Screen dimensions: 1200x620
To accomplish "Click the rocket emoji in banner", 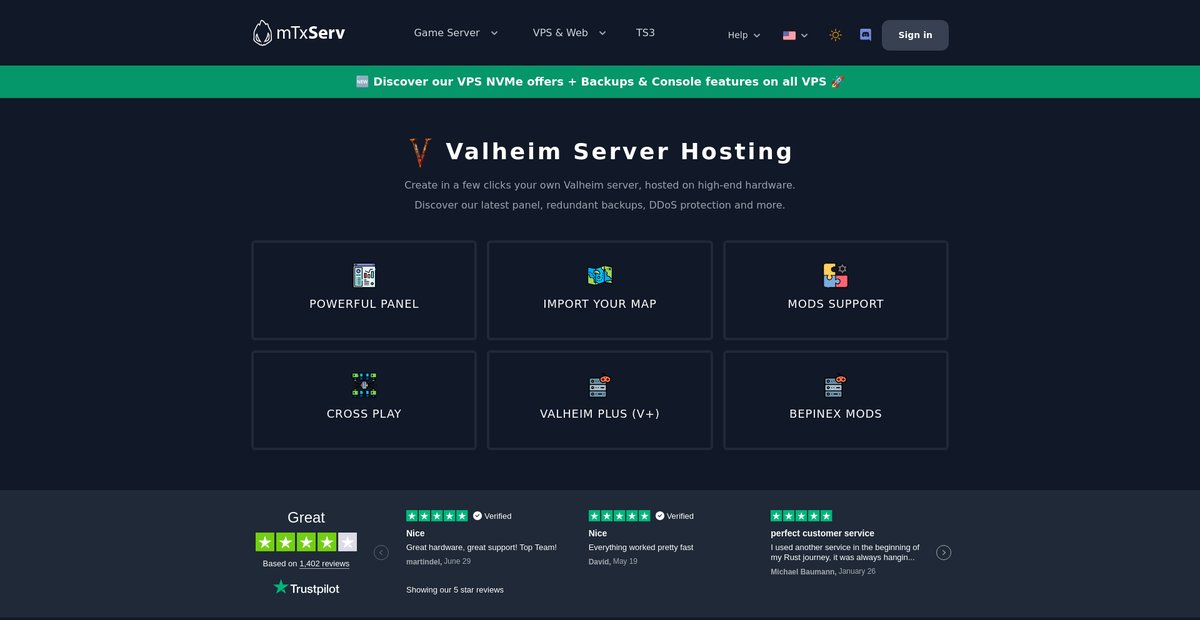I will (838, 82).
